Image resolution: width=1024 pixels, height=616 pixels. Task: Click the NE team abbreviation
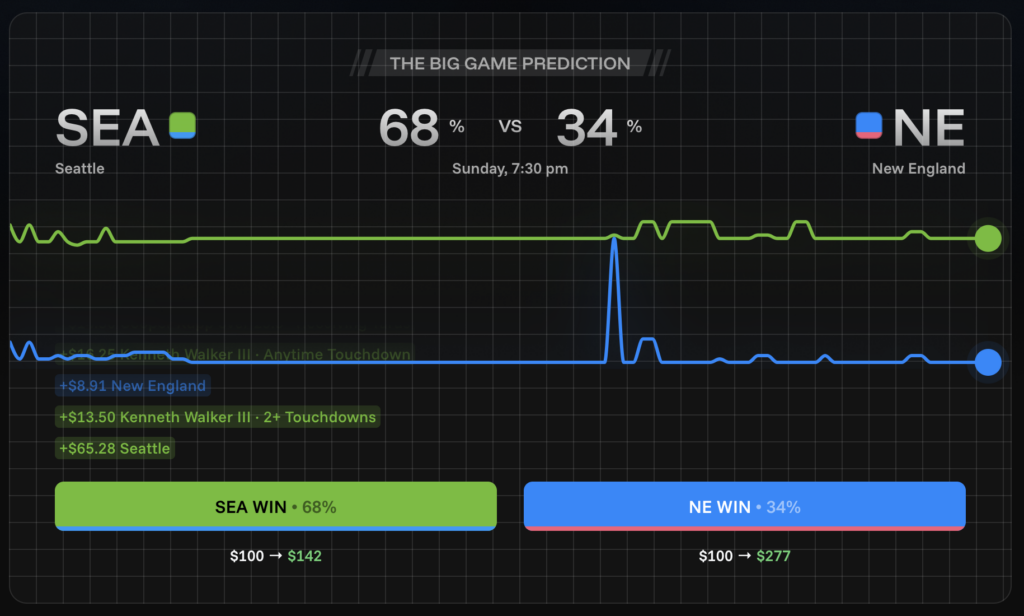(x=928, y=128)
